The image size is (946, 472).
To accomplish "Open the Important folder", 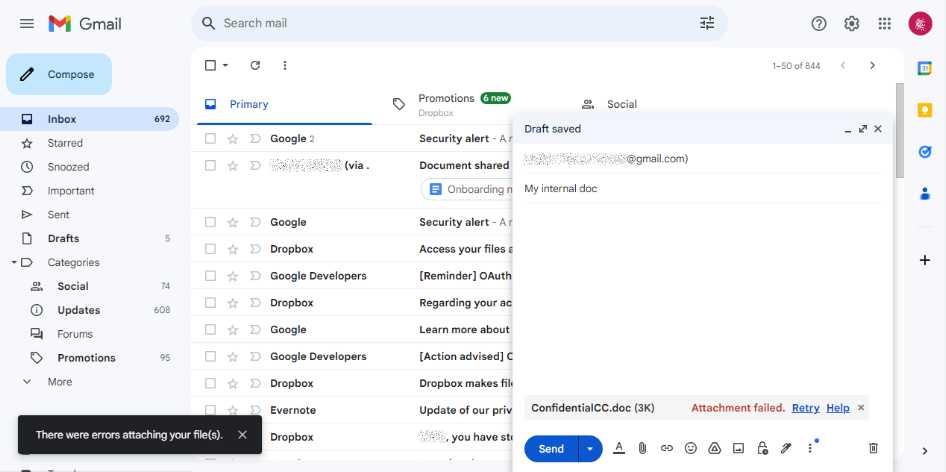I will tap(89, 191).
